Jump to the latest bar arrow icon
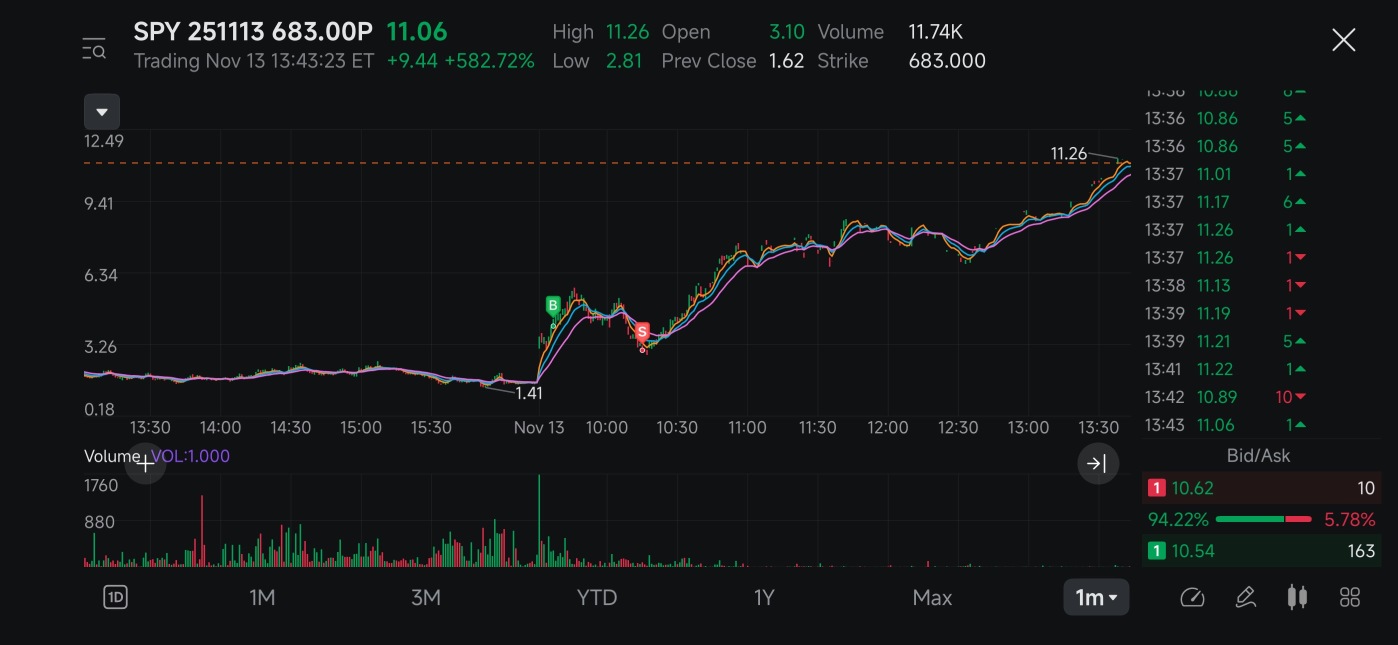This screenshot has height=645, width=1398. tap(1097, 463)
